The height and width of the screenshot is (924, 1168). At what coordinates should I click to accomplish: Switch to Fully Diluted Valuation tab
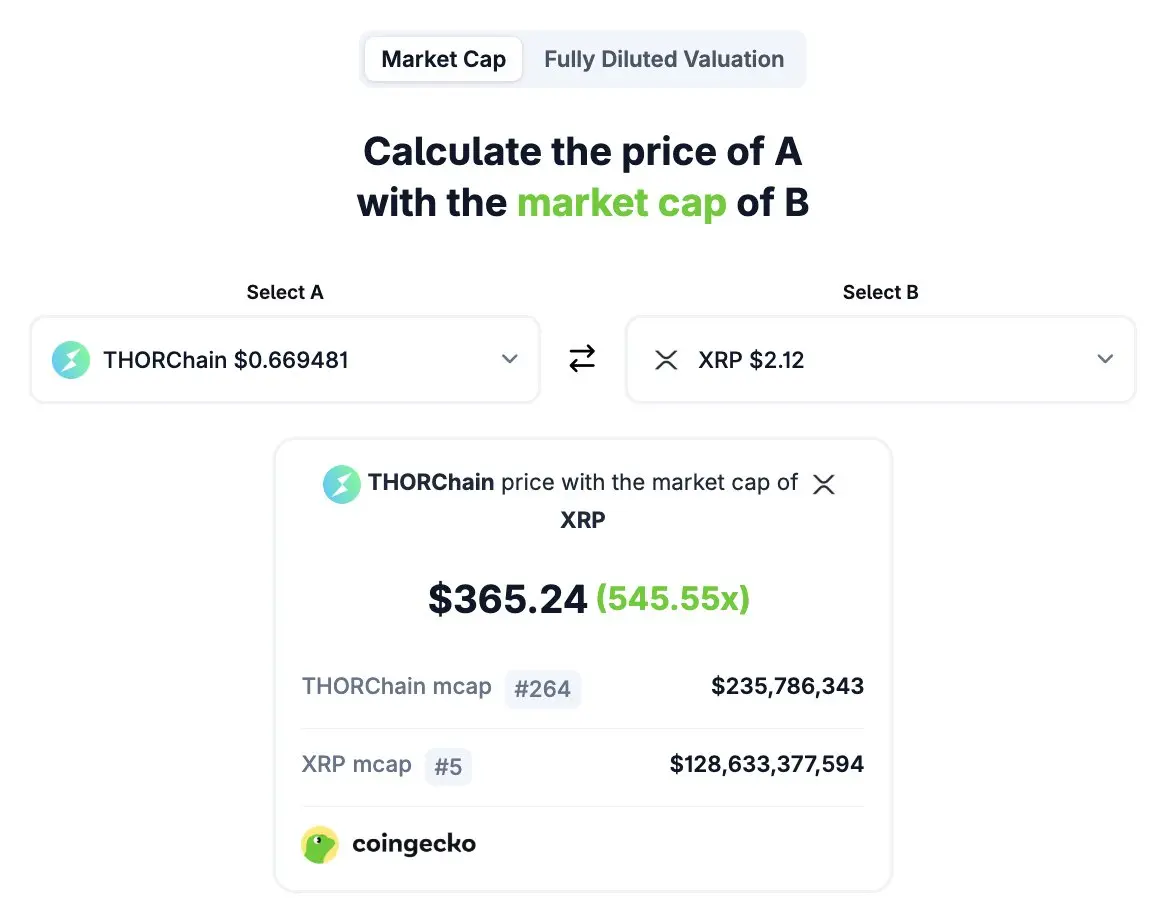(663, 59)
